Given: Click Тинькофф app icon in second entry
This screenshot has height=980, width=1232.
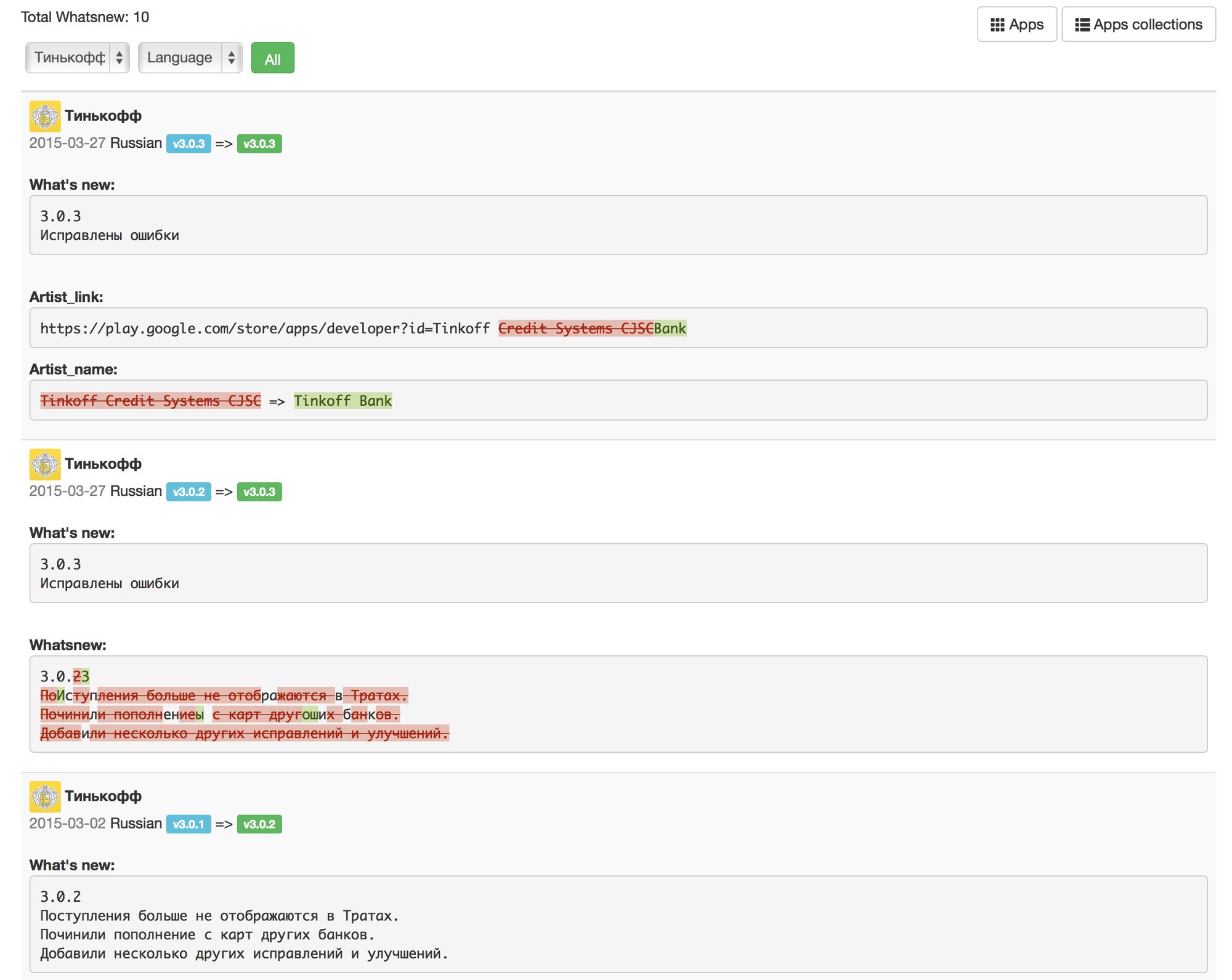Looking at the screenshot, I should tap(45, 464).
